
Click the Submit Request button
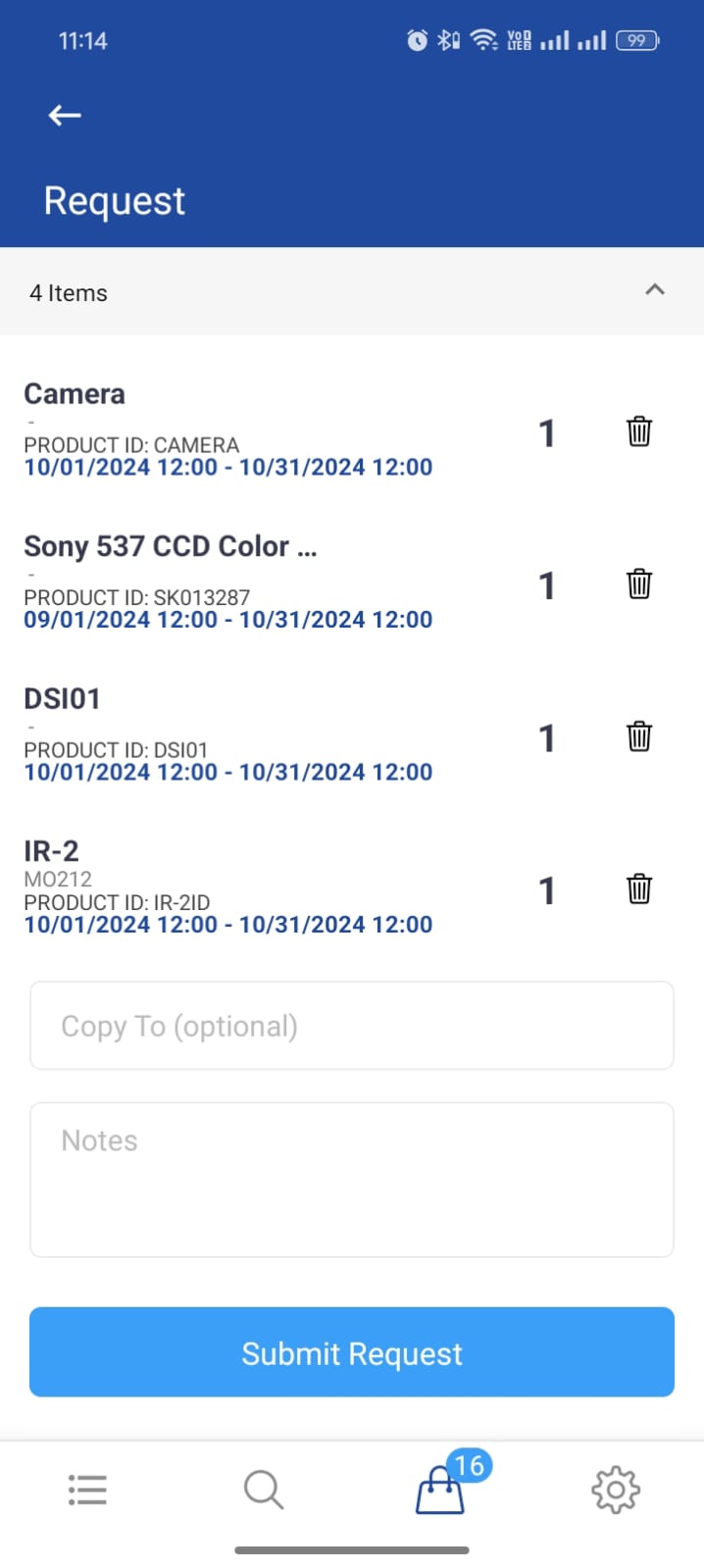point(352,1351)
